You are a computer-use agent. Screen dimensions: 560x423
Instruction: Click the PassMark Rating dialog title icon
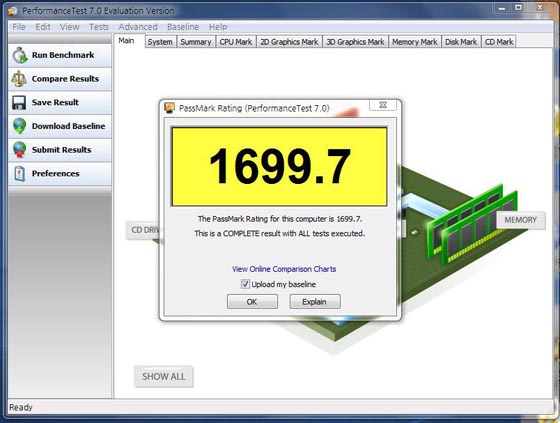click(169, 108)
